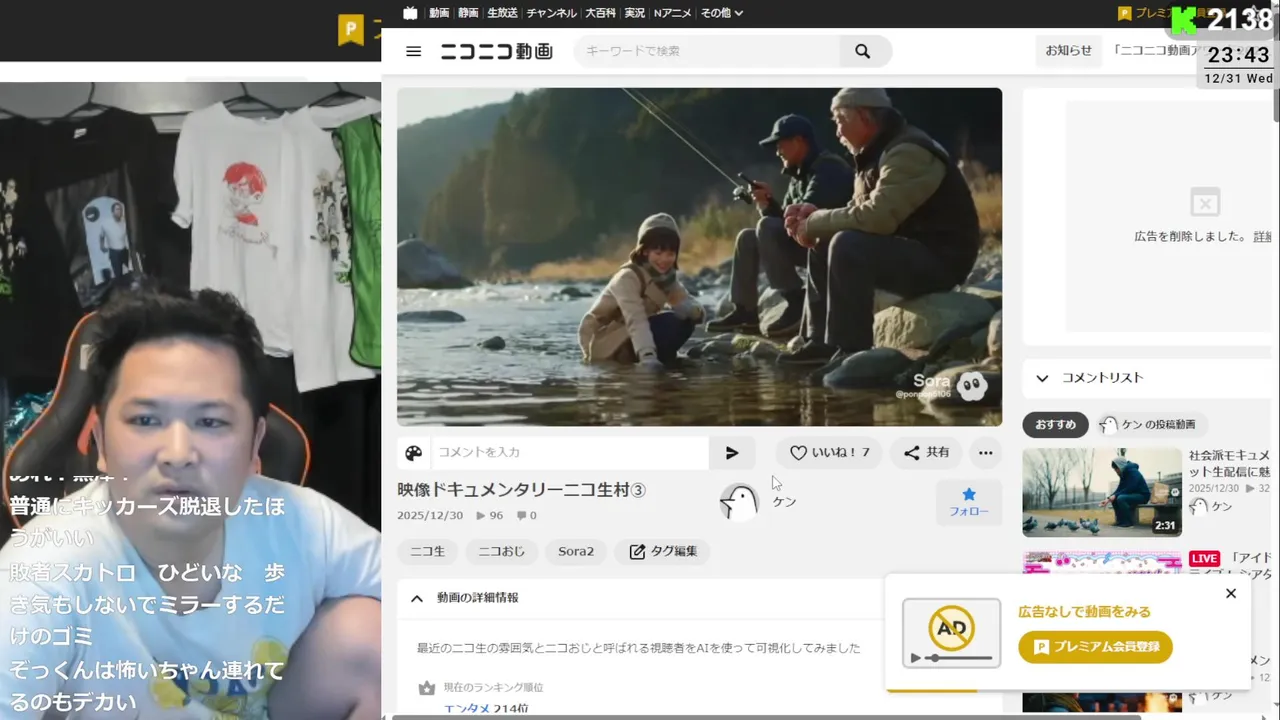Click the プレミアム会員登録 button

[x=1095, y=647]
